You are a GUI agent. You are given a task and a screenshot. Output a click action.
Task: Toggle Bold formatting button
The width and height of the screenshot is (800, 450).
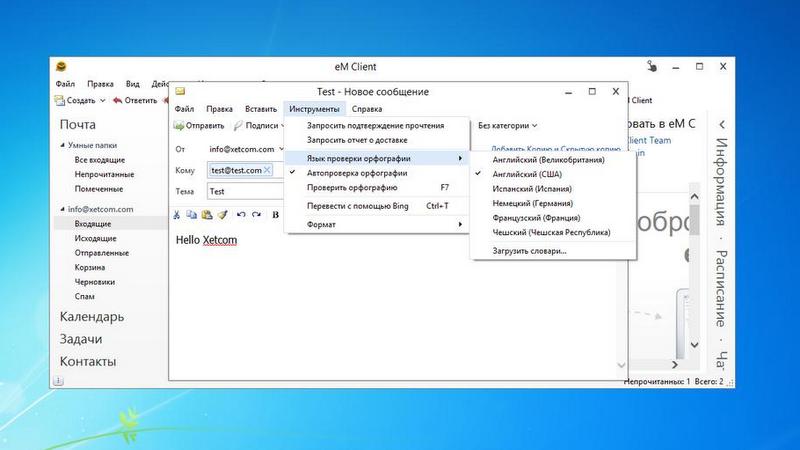[x=276, y=215]
